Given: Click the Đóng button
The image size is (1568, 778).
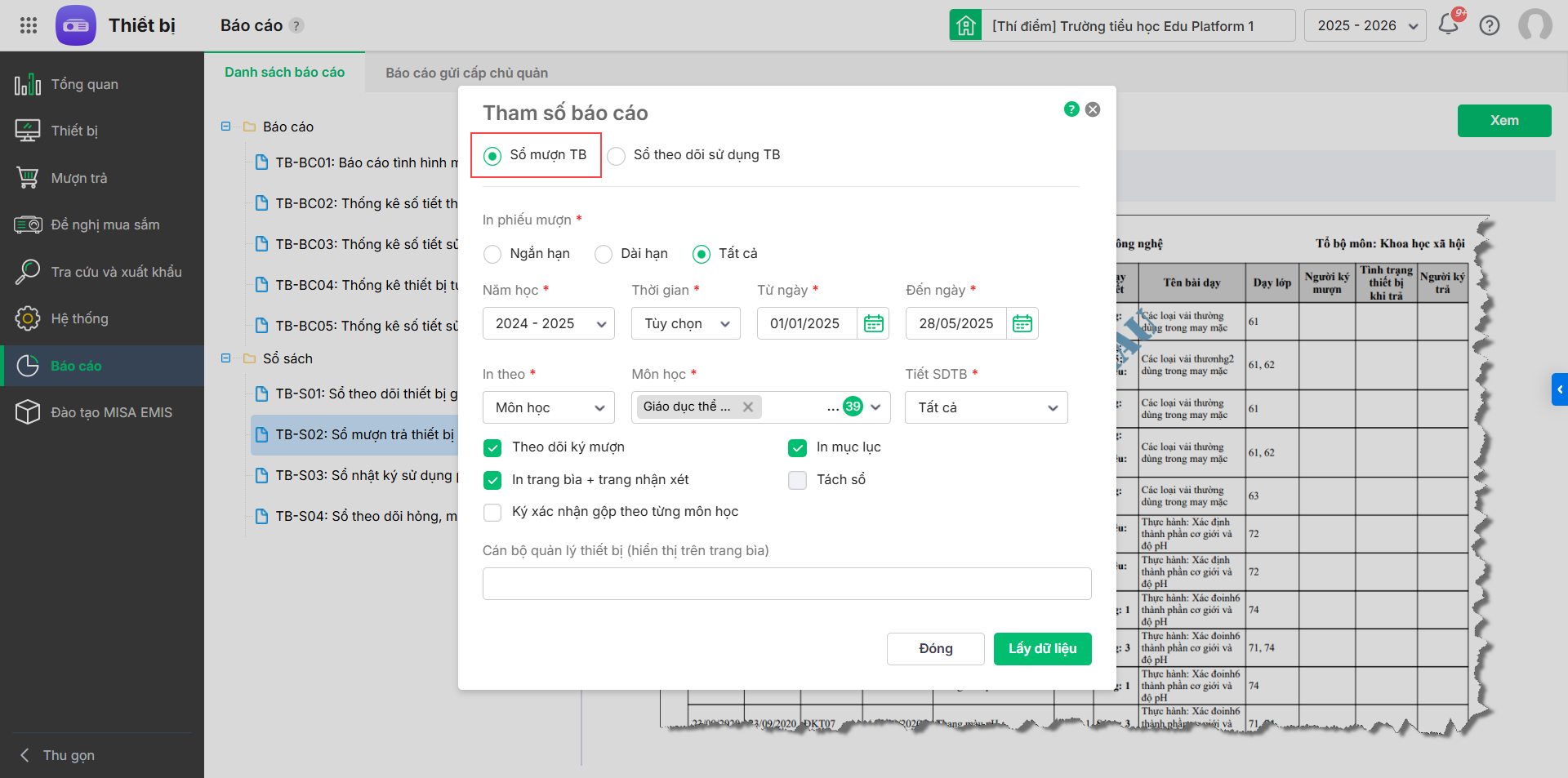Looking at the screenshot, I should tap(935, 649).
